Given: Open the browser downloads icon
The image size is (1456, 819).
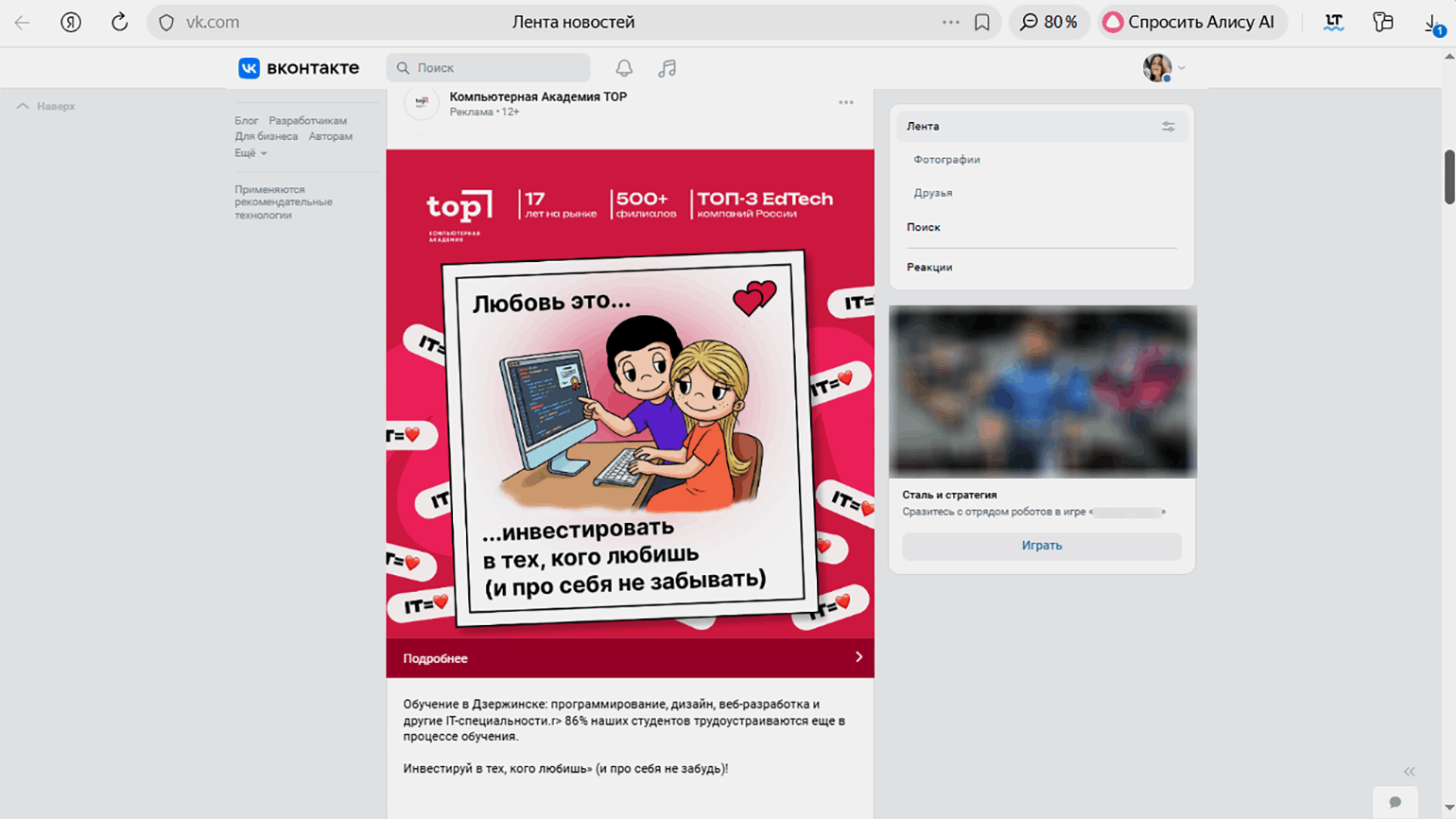Looking at the screenshot, I should (x=1432, y=23).
